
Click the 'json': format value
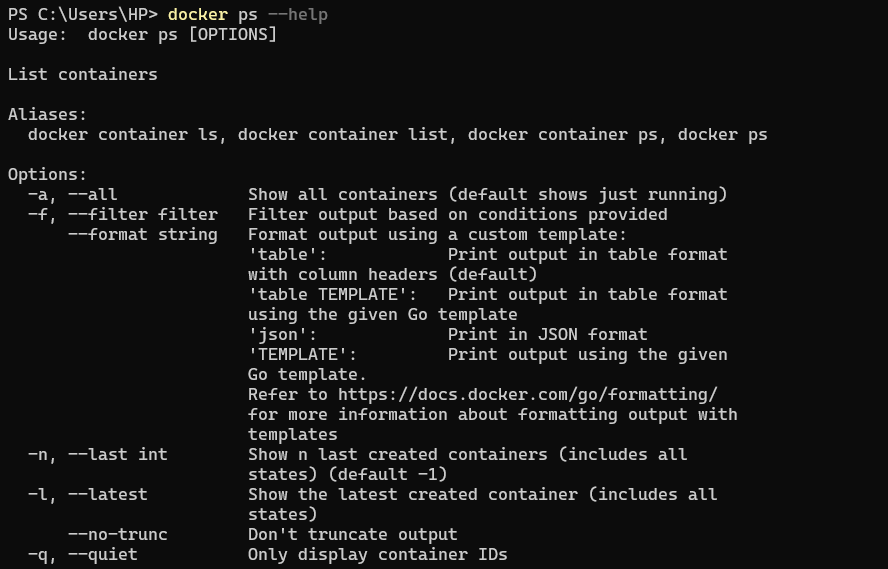(282, 334)
